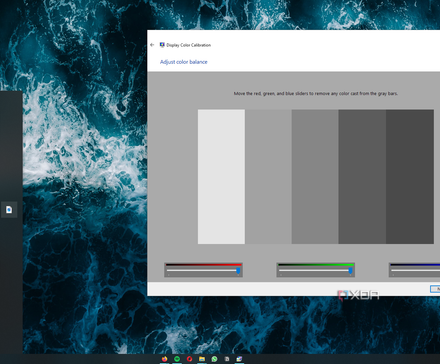
Task: Click the Display Color Calibration title icon
Action: click(162, 45)
